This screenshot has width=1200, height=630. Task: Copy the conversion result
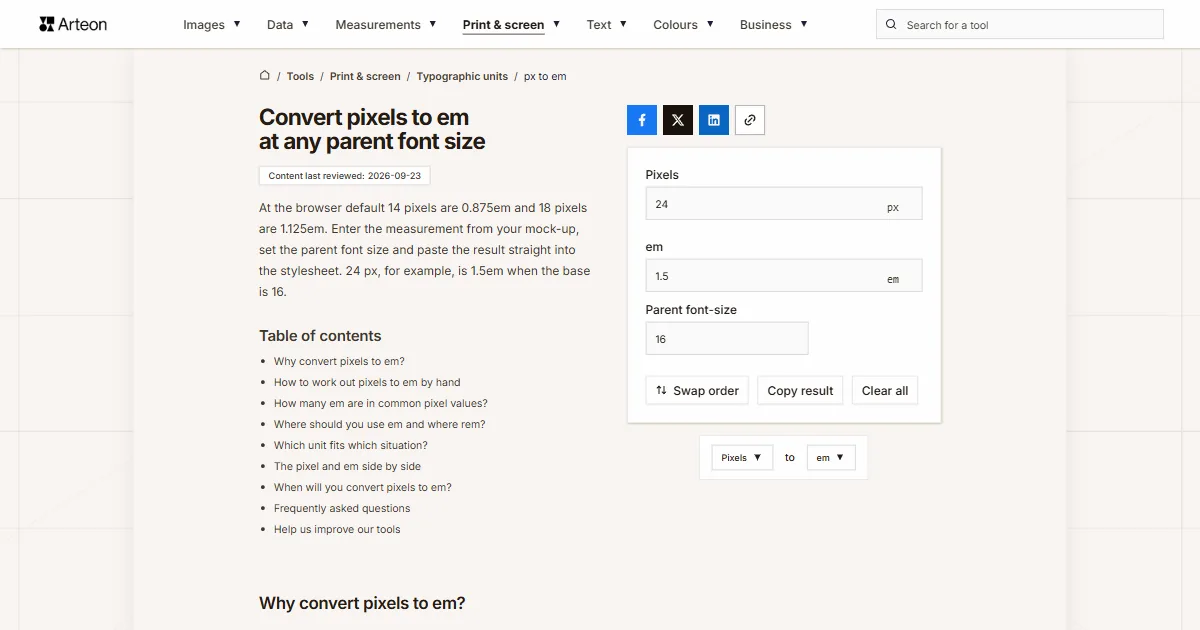coord(800,390)
